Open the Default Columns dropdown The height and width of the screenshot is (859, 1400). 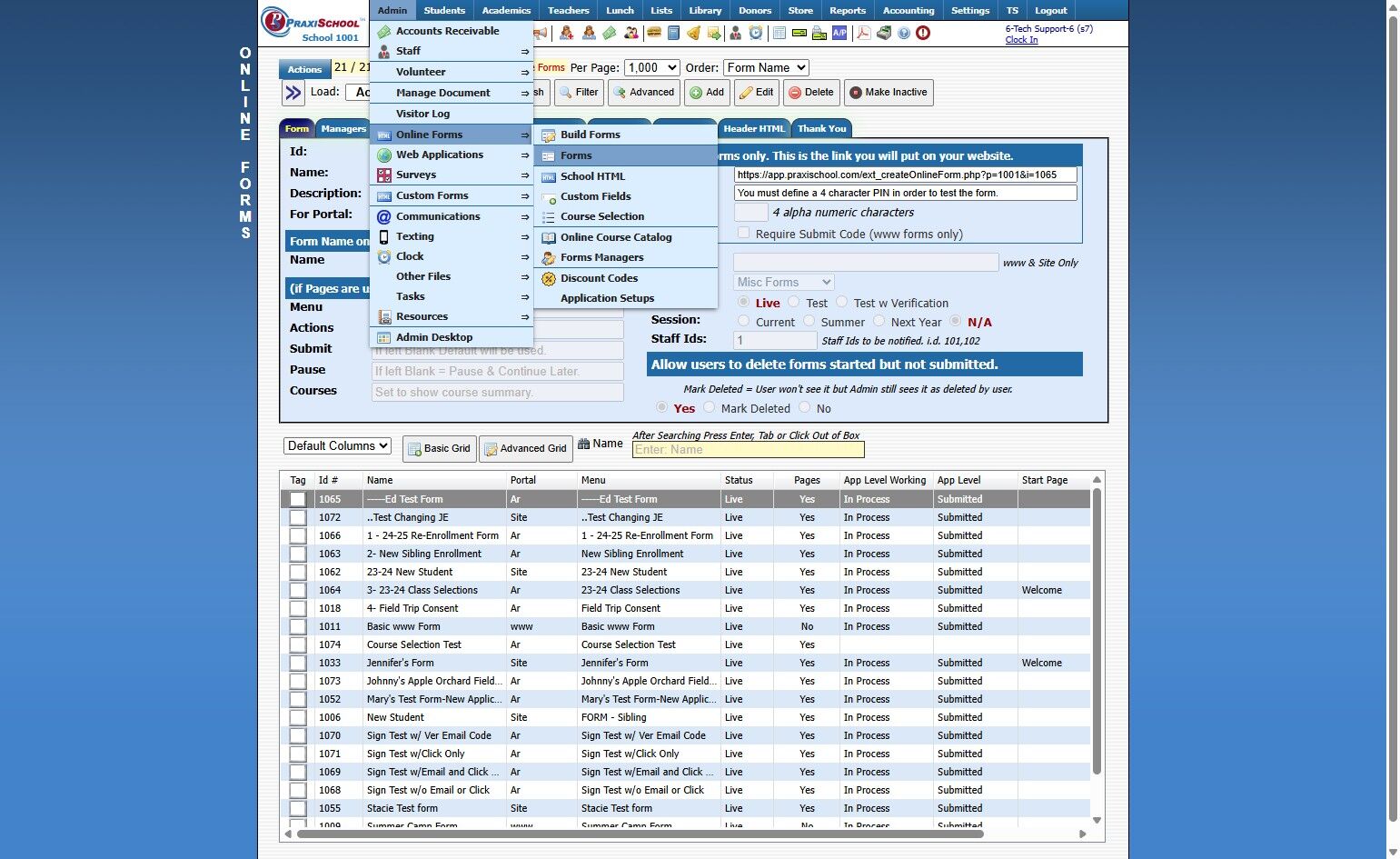pos(338,445)
